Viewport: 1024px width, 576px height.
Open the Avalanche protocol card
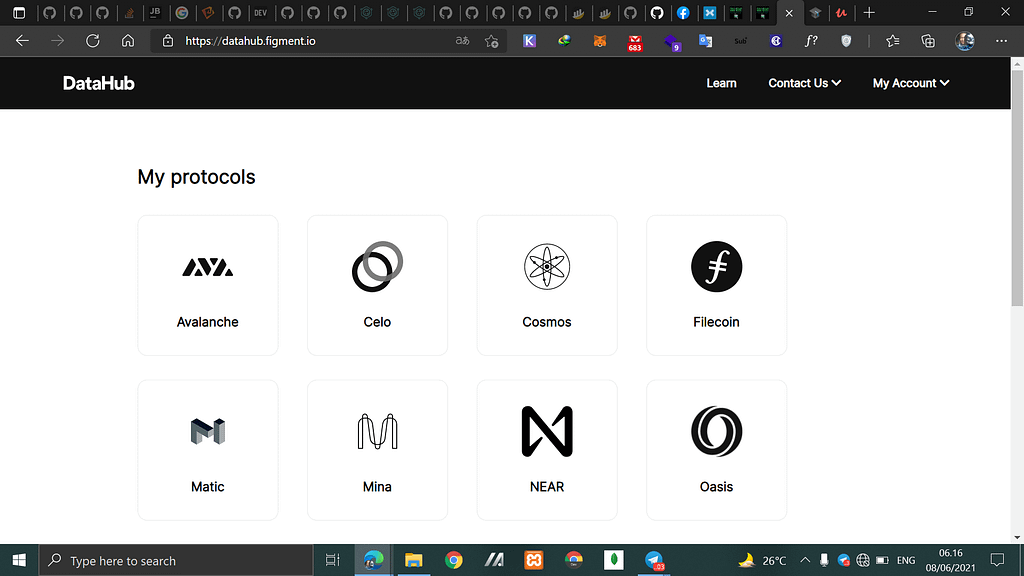(x=208, y=285)
